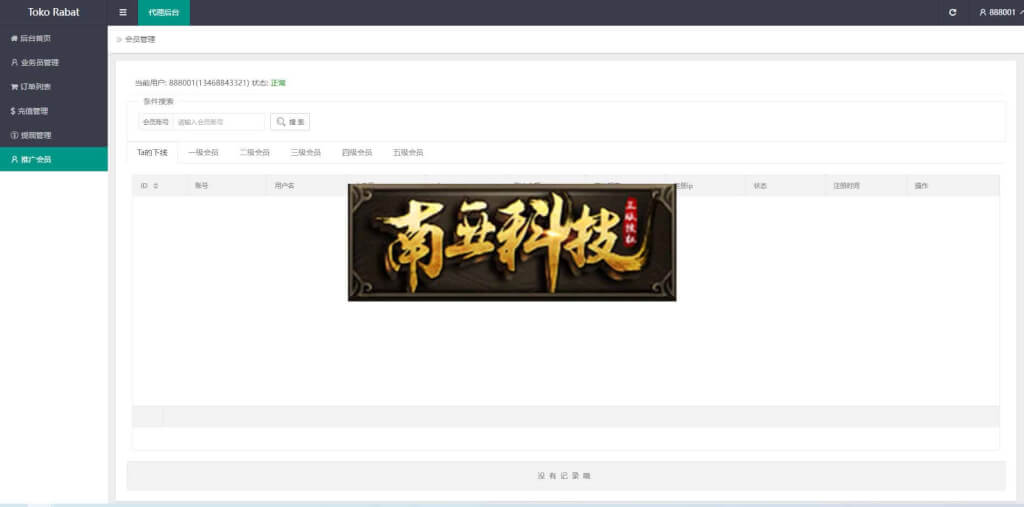1024x507 pixels.
Task: Switch to the 三级会员 tab
Action: 306,152
